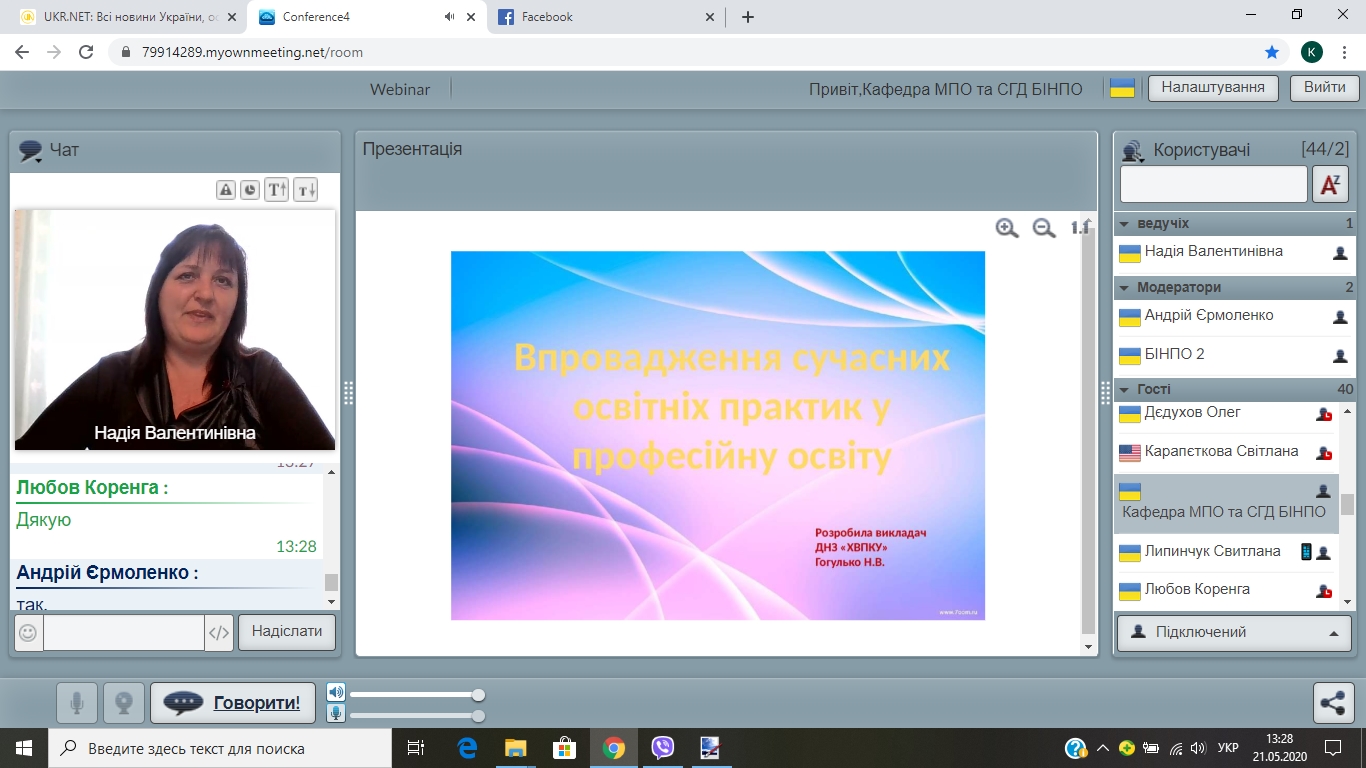Zoom out of the presentation slide
The width and height of the screenshot is (1366, 768).
pos(1044,228)
